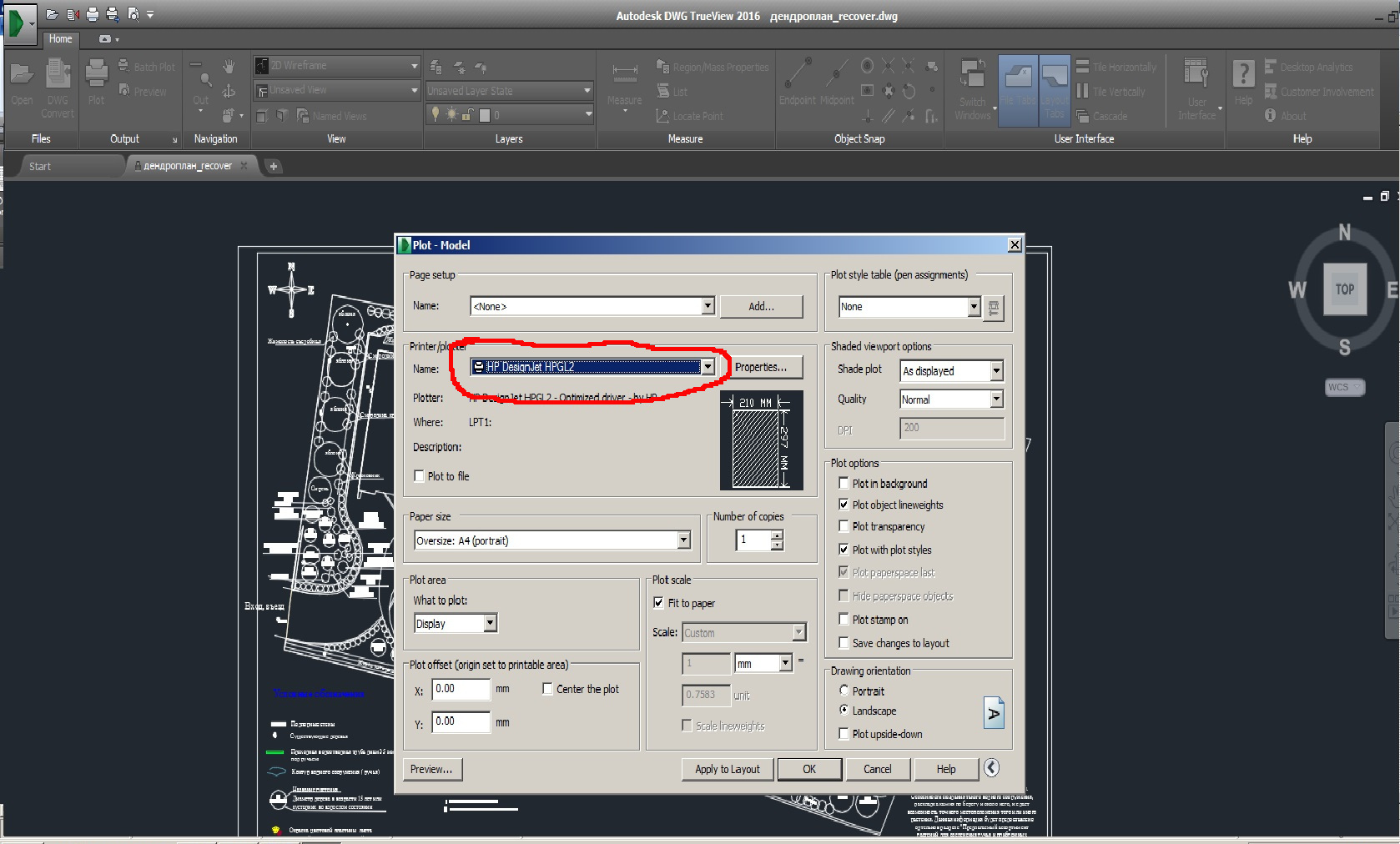Screen dimensions: 1400x844
Task: Enable Plot transparency checkbox
Action: pyautogui.click(x=844, y=526)
